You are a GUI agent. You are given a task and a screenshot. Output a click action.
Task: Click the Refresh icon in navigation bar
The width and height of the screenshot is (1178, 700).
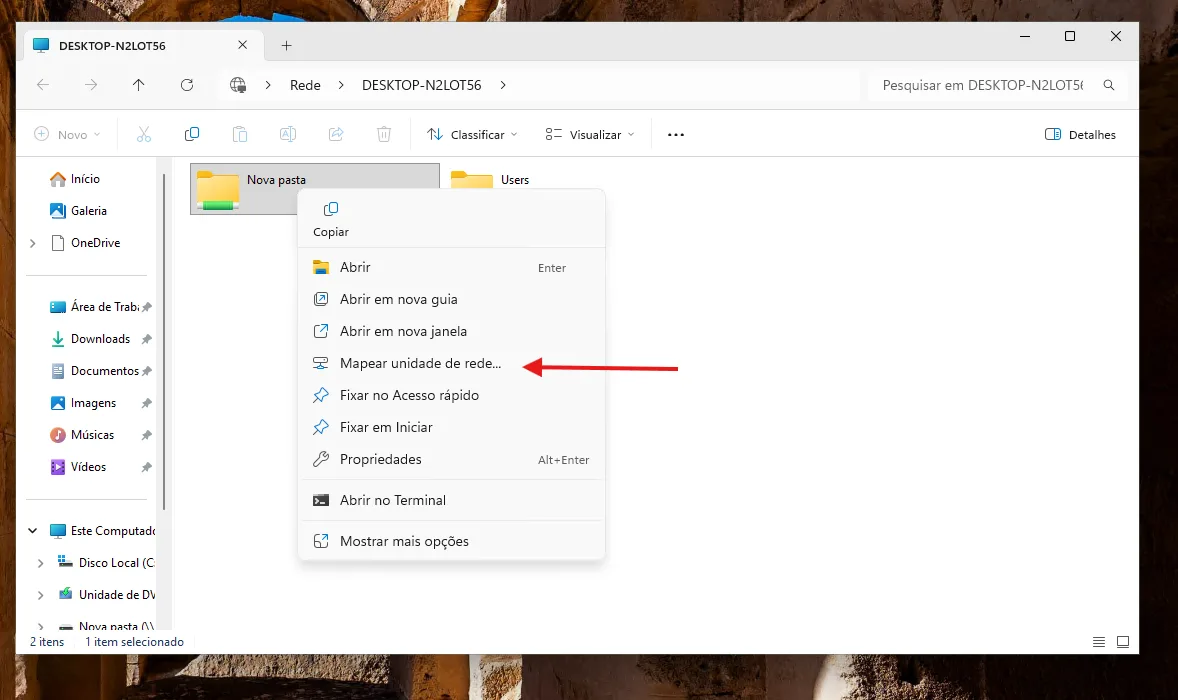(187, 85)
